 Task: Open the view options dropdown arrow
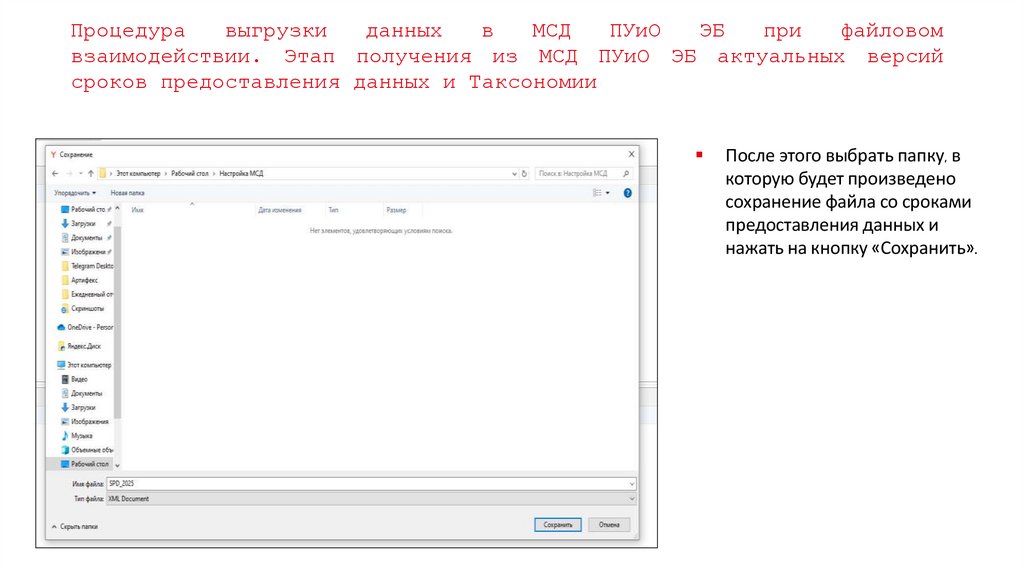(607, 193)
